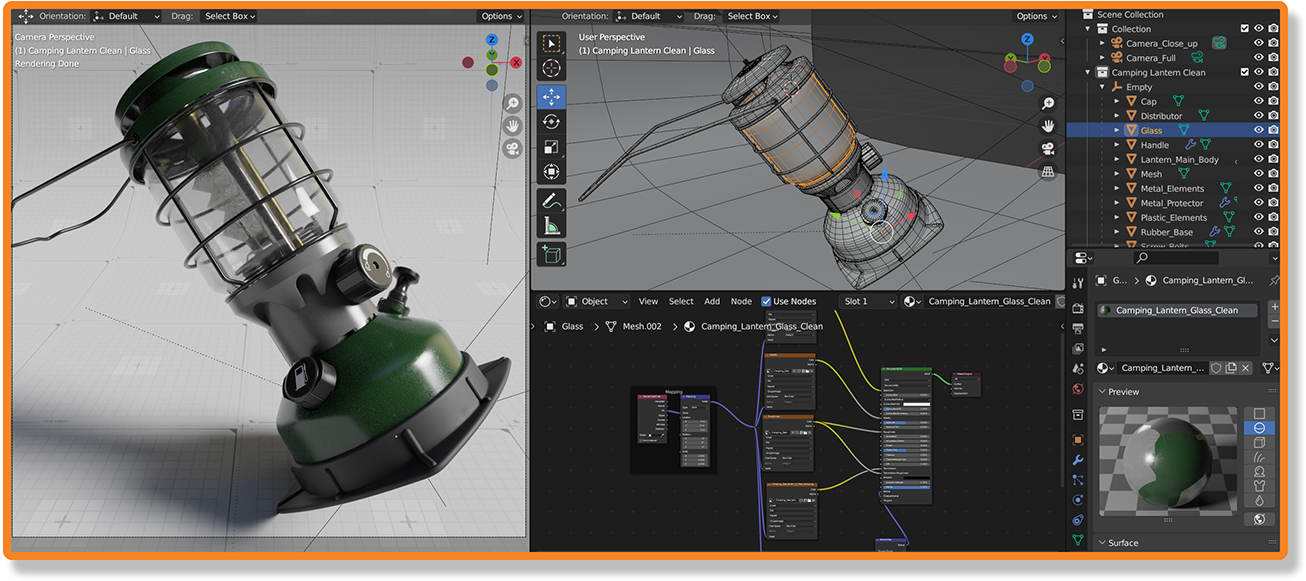Open the Add menu in node editor
1306x581 pixels.
[712, 301]
